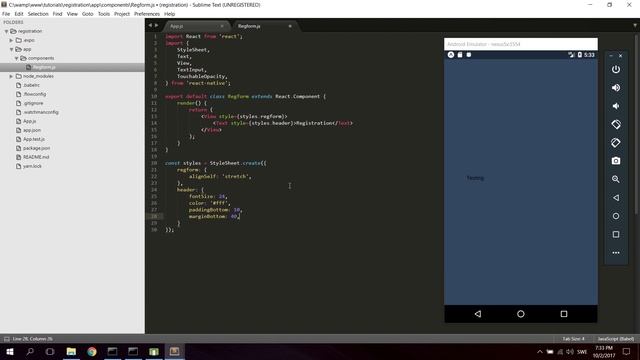This screenshot has width=640, height=360.
Task: Go to next tab with right arrow
Action: pos(156,25)
